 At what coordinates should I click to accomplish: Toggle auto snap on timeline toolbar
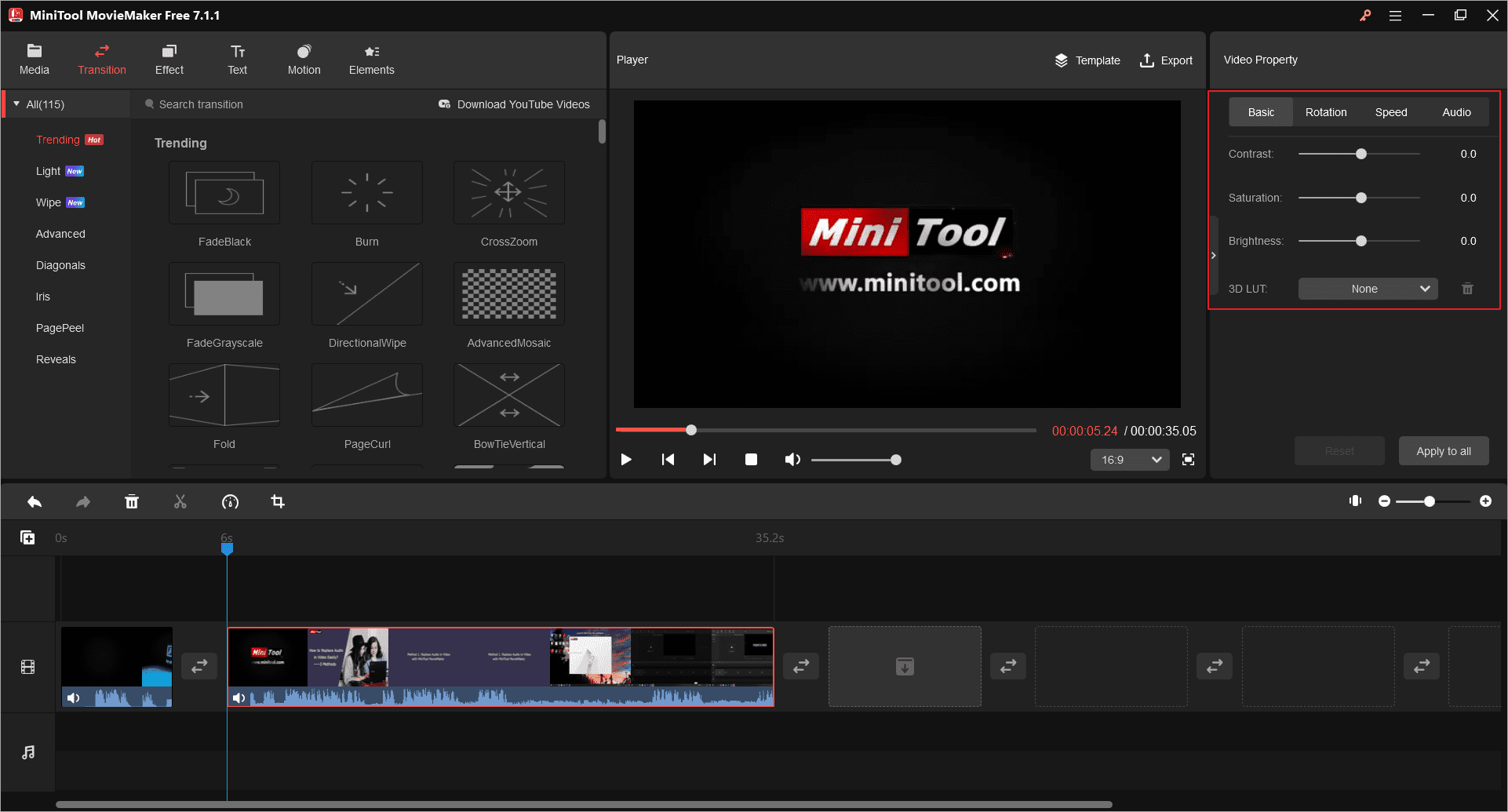tap(1355, 501)
